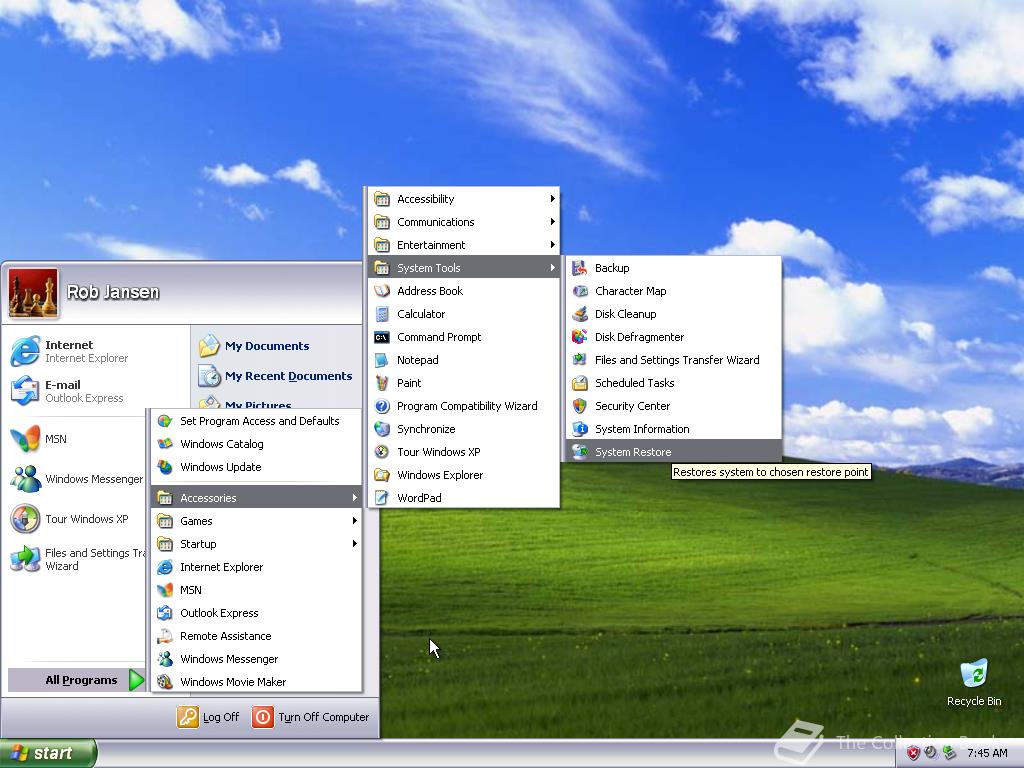Open the Notepad icon

pos(382,360)
